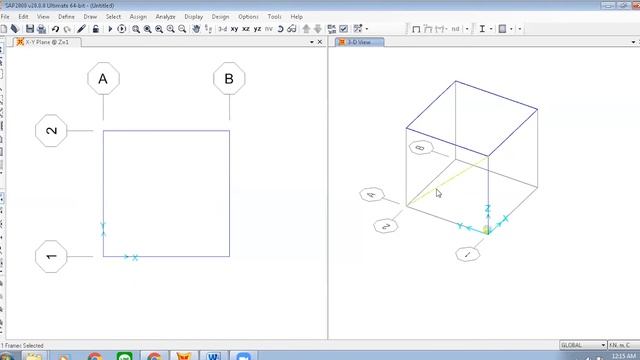Click the Open file icon beside New Model
Image resolution: width=640 pixels, height=360 pixels.
pos(15,29)
